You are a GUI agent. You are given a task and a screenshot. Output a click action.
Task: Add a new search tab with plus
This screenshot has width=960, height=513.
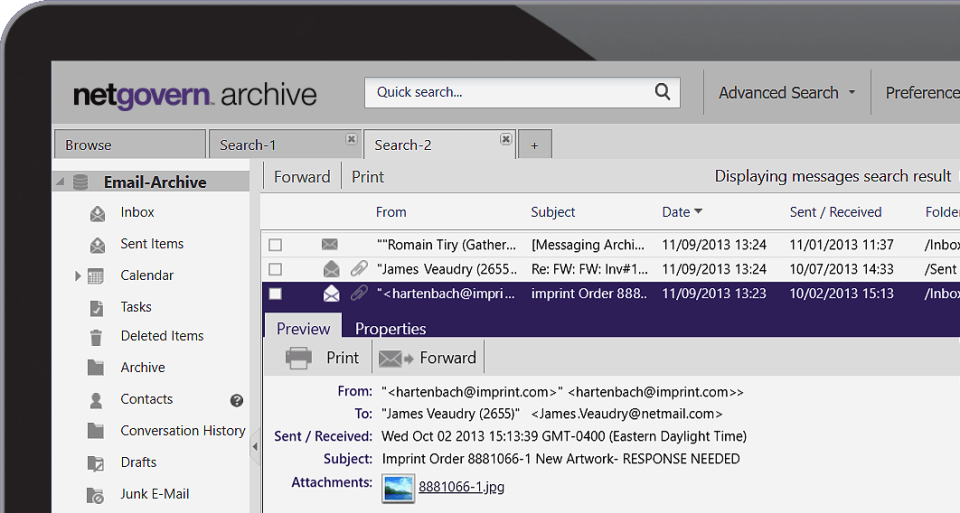click(x=534, y=145)
